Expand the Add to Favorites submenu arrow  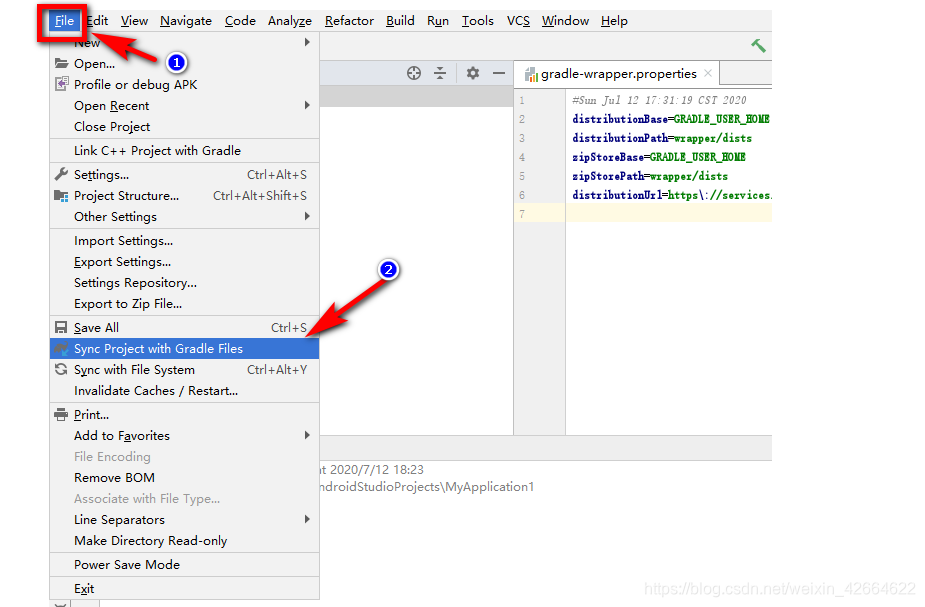pos(307,435)
